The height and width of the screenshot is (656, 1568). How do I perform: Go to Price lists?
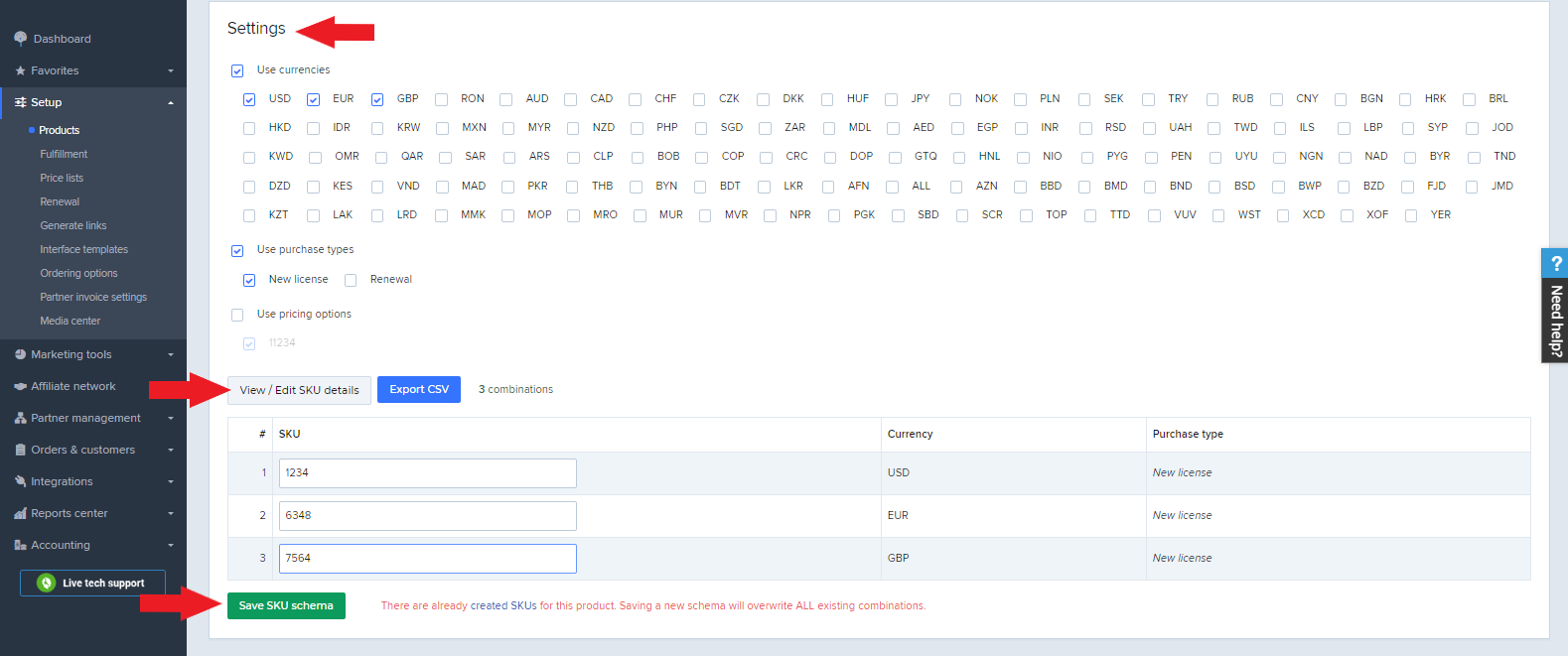click(62, 178)
